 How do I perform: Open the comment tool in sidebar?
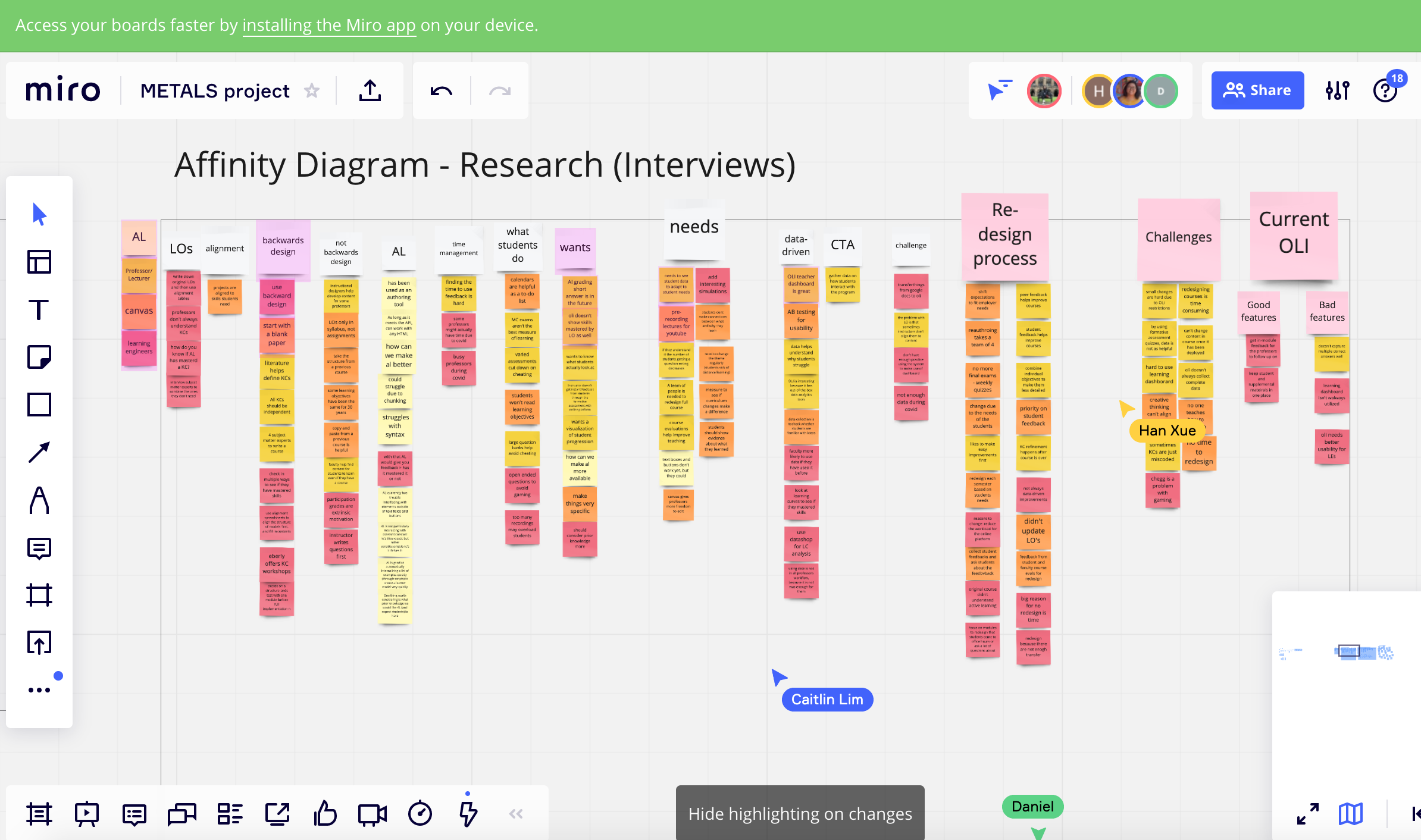pyautogui.click(x=39, y=548)
